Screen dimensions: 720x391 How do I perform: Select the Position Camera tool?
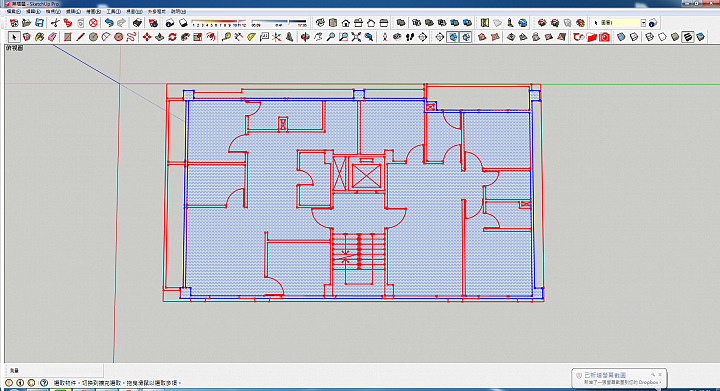(385, 37)
